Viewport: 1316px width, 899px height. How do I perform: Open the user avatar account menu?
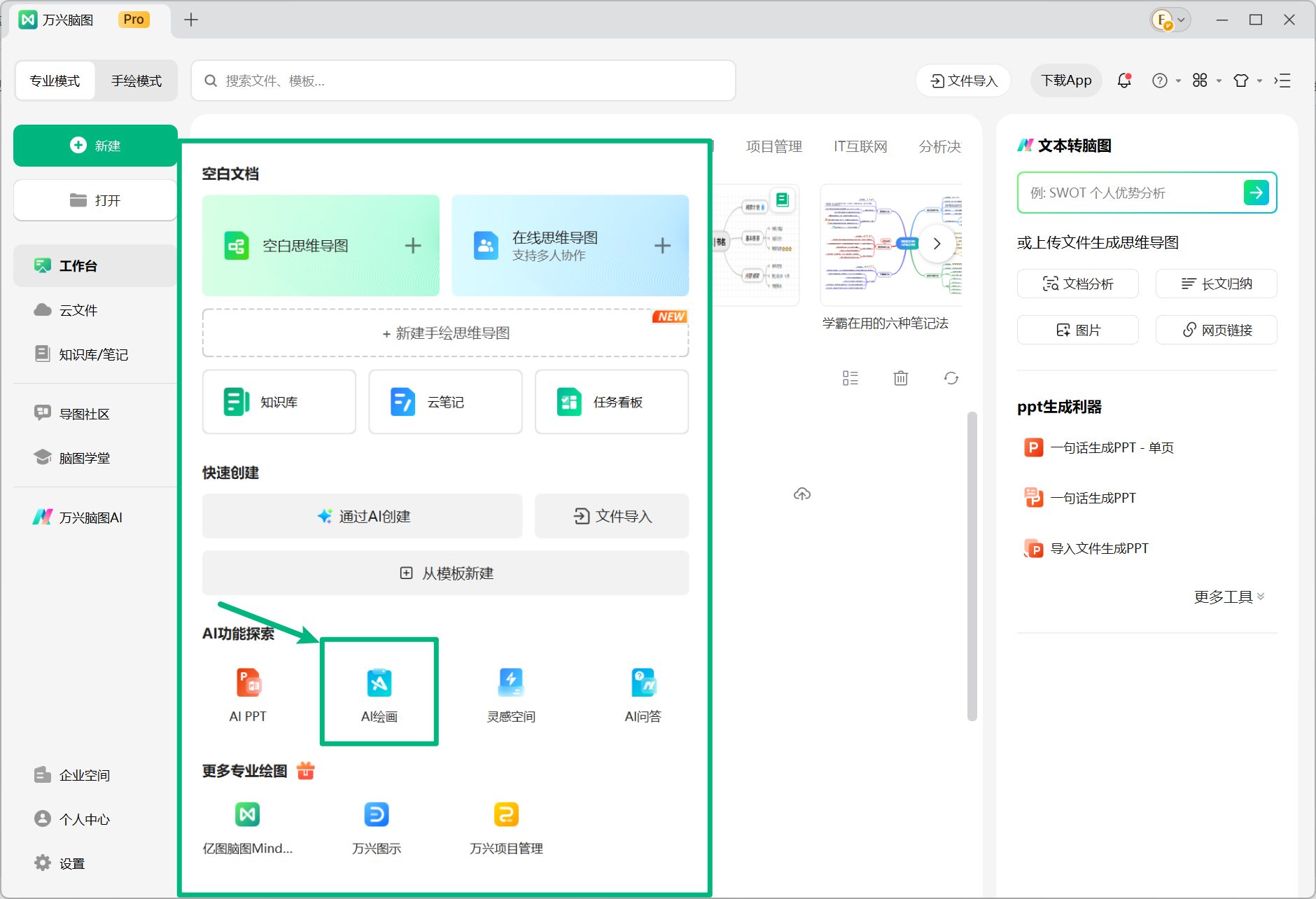click(1170, 20)
